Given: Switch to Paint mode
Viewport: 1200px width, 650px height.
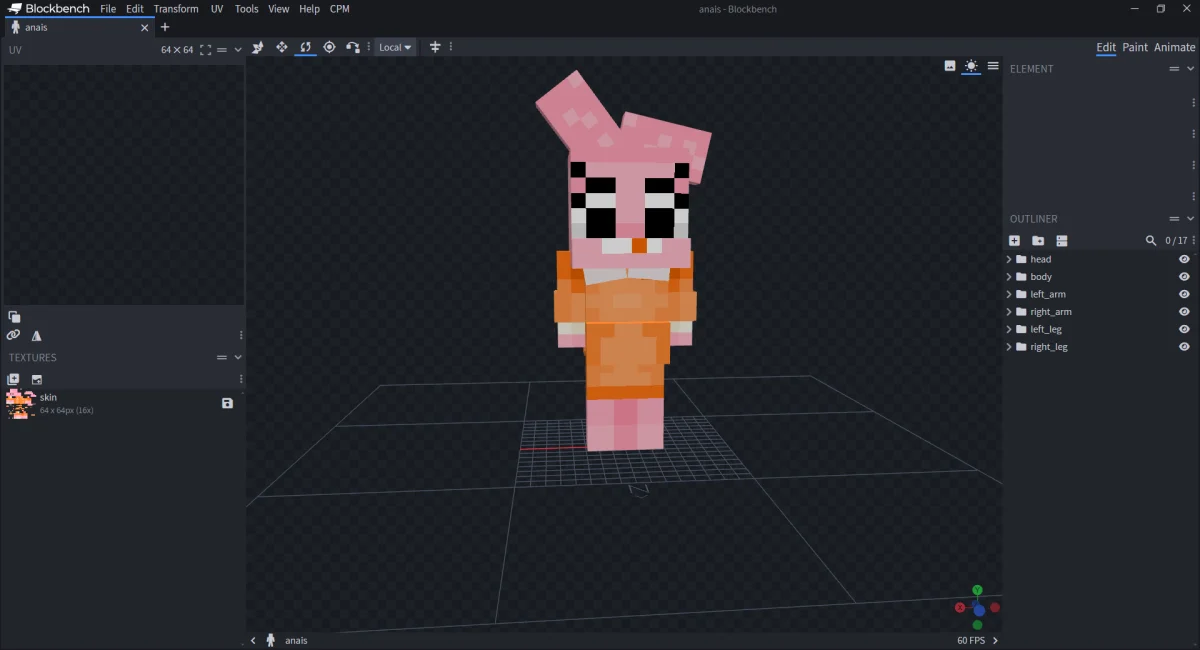Looking at the screenshot, I should [x=1135, y=47].
